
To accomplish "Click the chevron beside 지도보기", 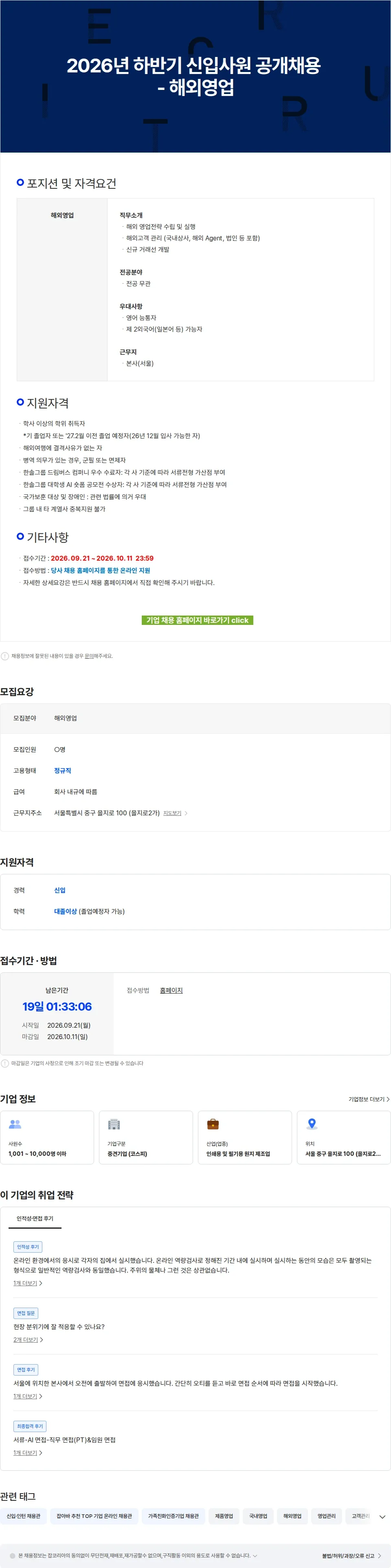I will [186, 812].
